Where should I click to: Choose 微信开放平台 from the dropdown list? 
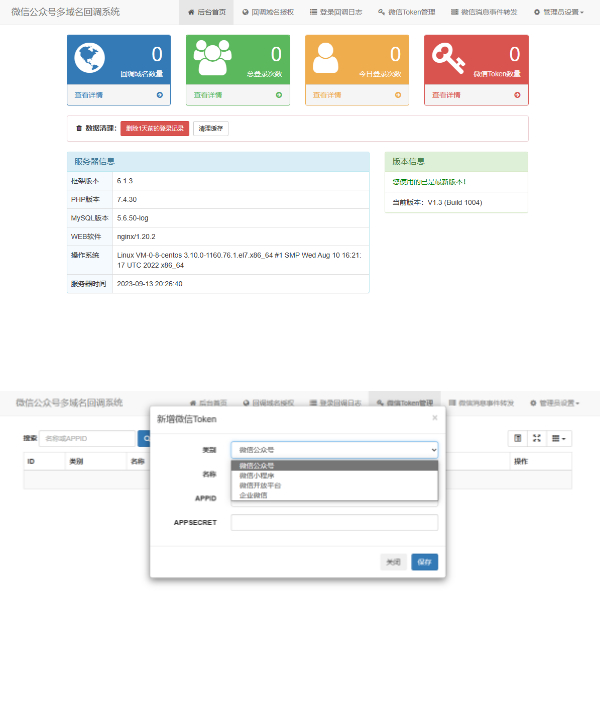(x=260, y=485)
